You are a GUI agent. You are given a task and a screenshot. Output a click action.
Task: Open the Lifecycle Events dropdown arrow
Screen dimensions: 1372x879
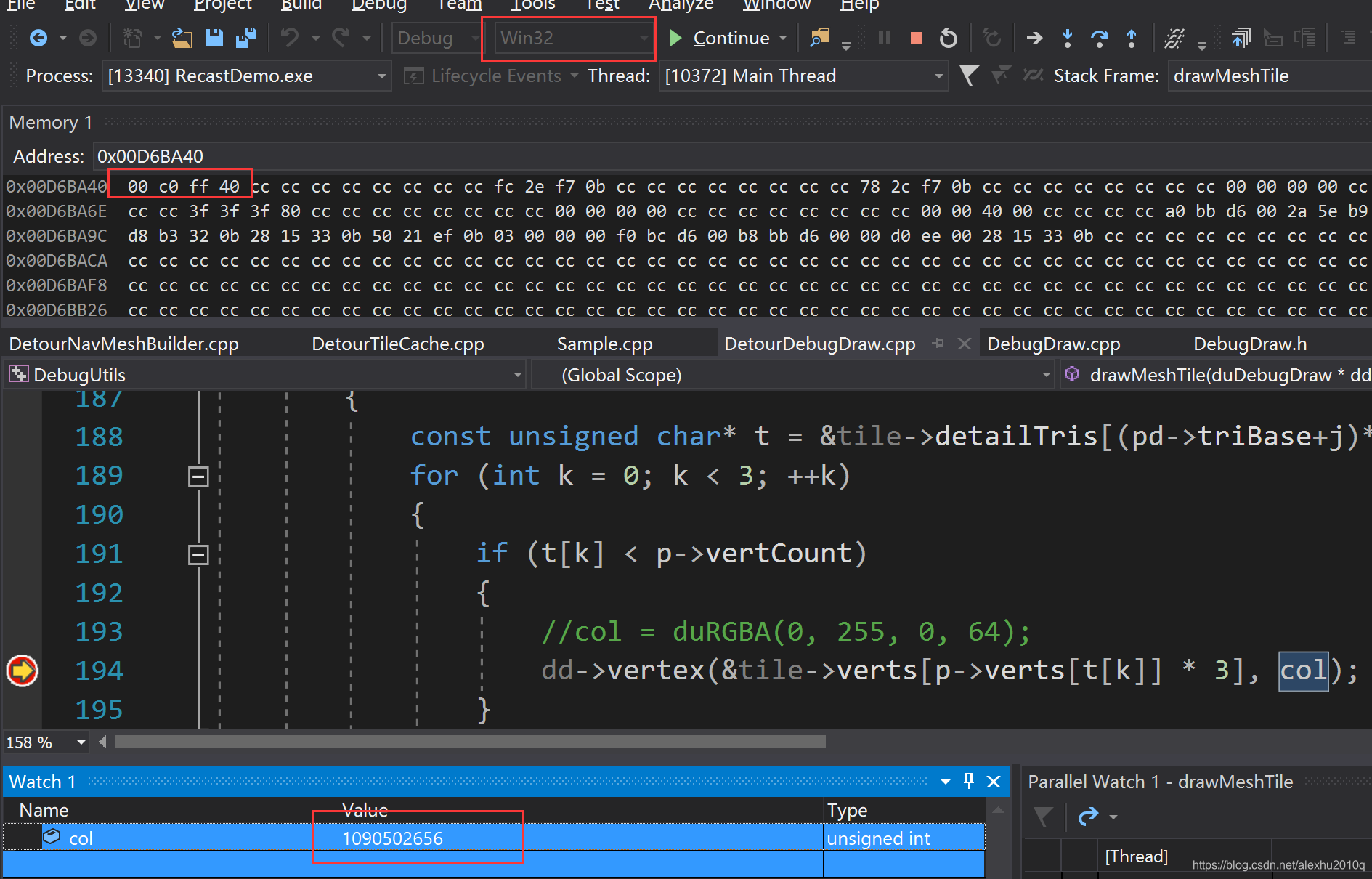click(574, 76)
